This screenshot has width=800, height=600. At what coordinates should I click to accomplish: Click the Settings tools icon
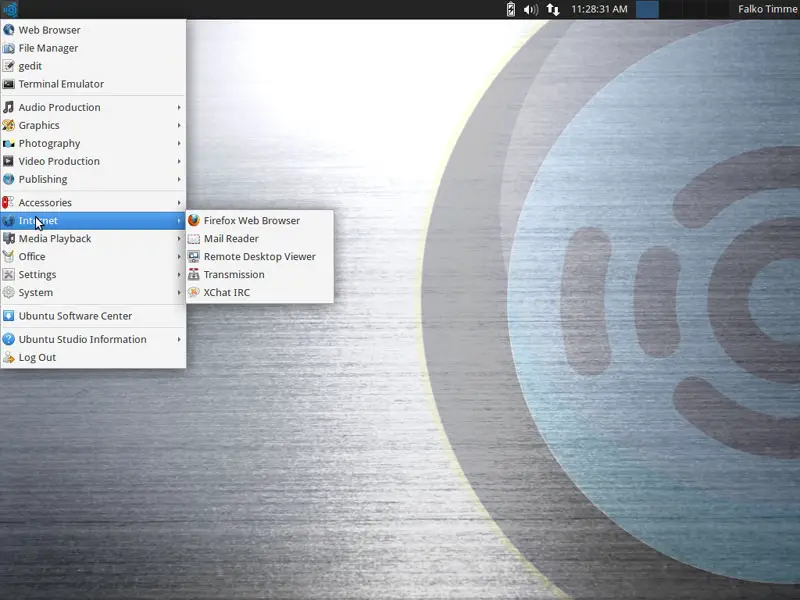click(x=9, y=274)
